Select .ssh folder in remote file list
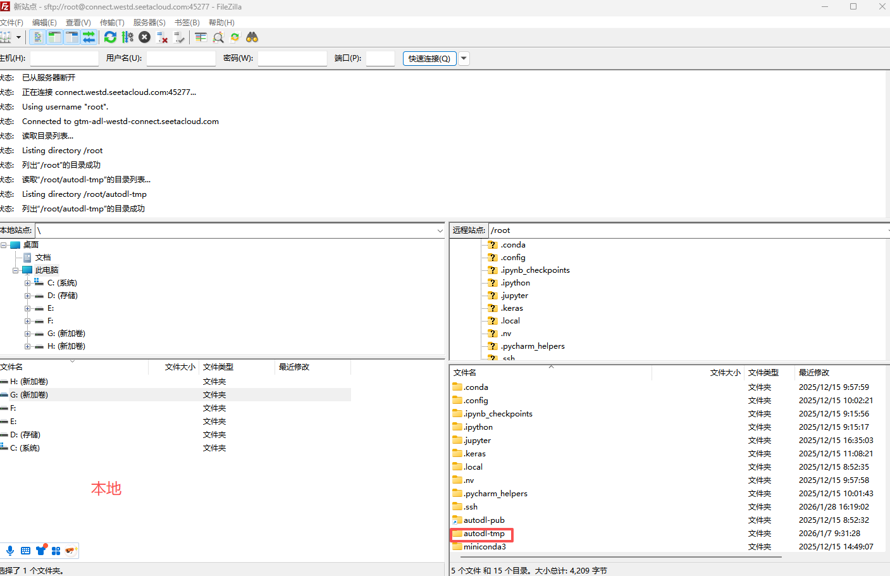Image resolution: width=890 pixels, height=576 pixels. (471, 507)
